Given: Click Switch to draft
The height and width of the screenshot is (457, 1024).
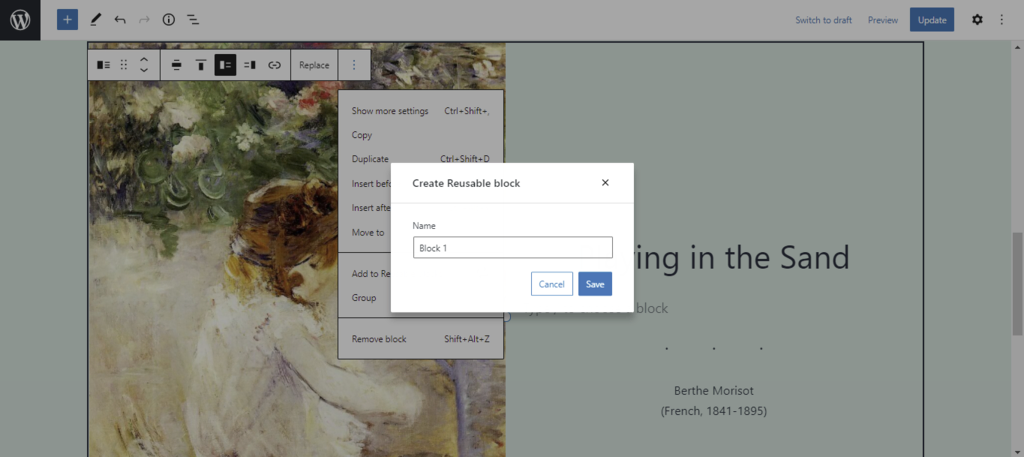Looking at the screenshot, I should 824,20.
